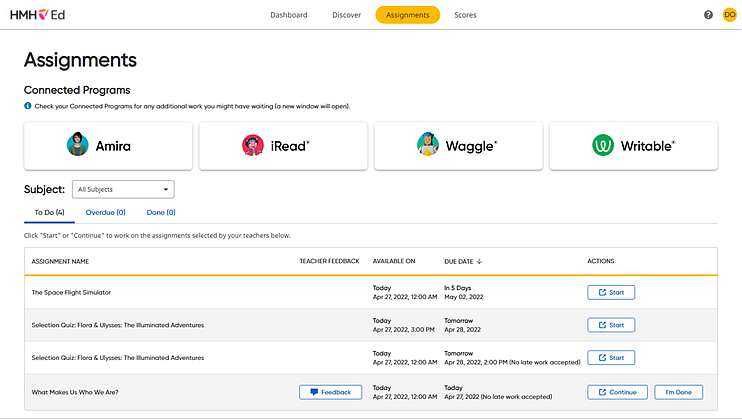742x419 pixels.
Task: Click the Waggle character icon
Action: pos(428,144)
